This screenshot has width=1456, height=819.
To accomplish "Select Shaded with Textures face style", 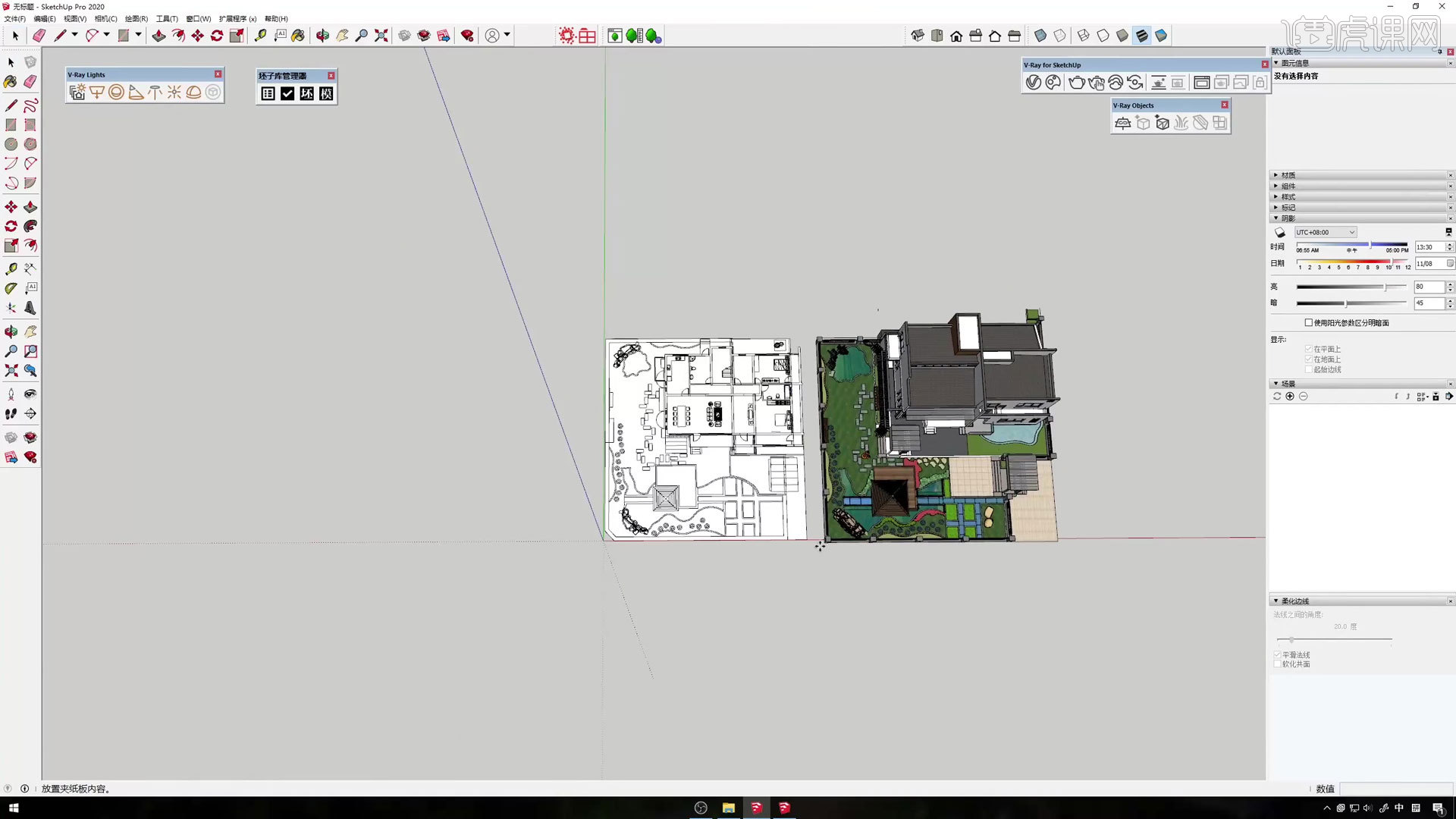I will click(1142, 36).
